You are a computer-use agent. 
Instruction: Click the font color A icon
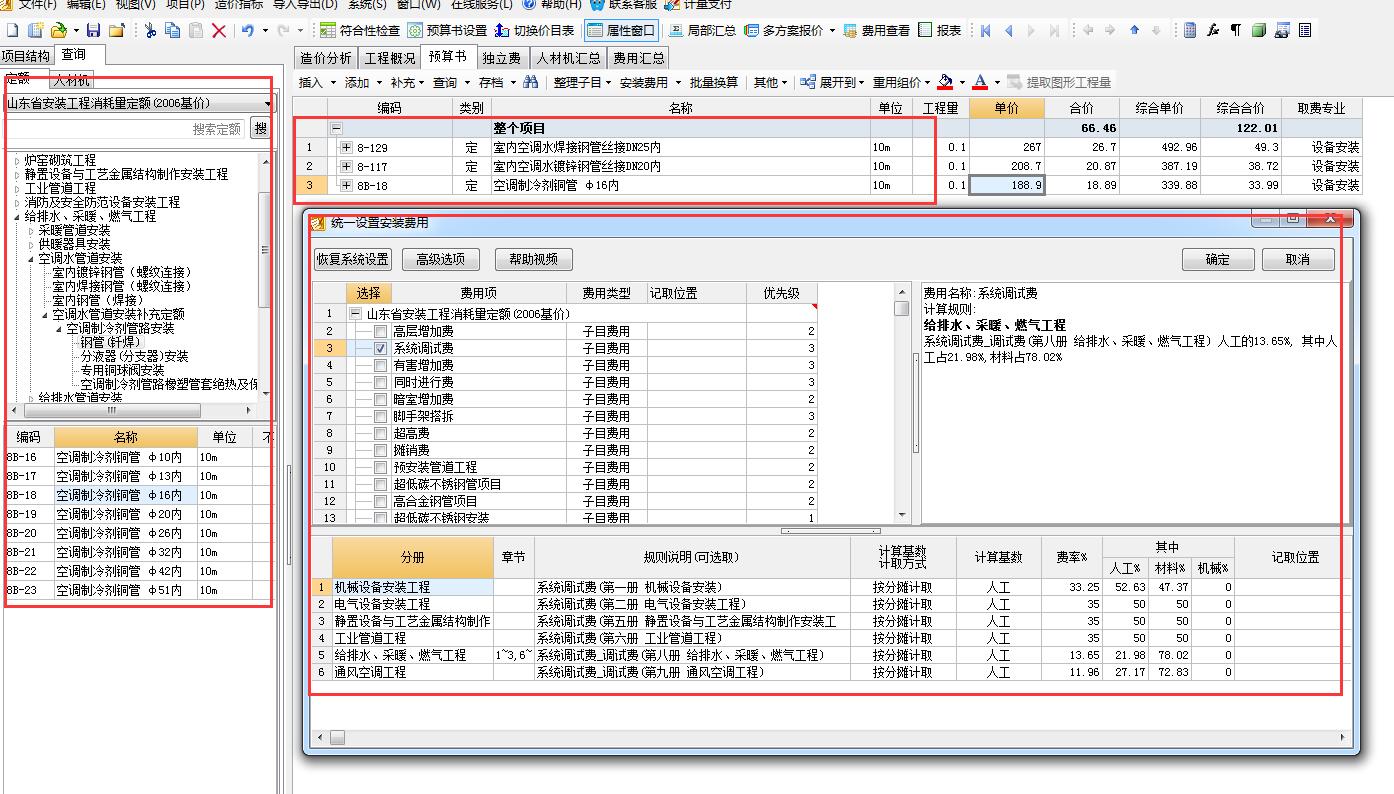point(980,82)
